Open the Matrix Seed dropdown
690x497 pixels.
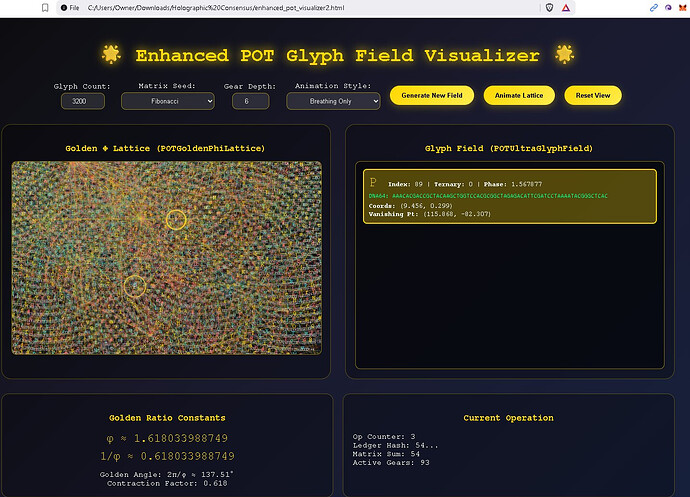click(168, 101)
